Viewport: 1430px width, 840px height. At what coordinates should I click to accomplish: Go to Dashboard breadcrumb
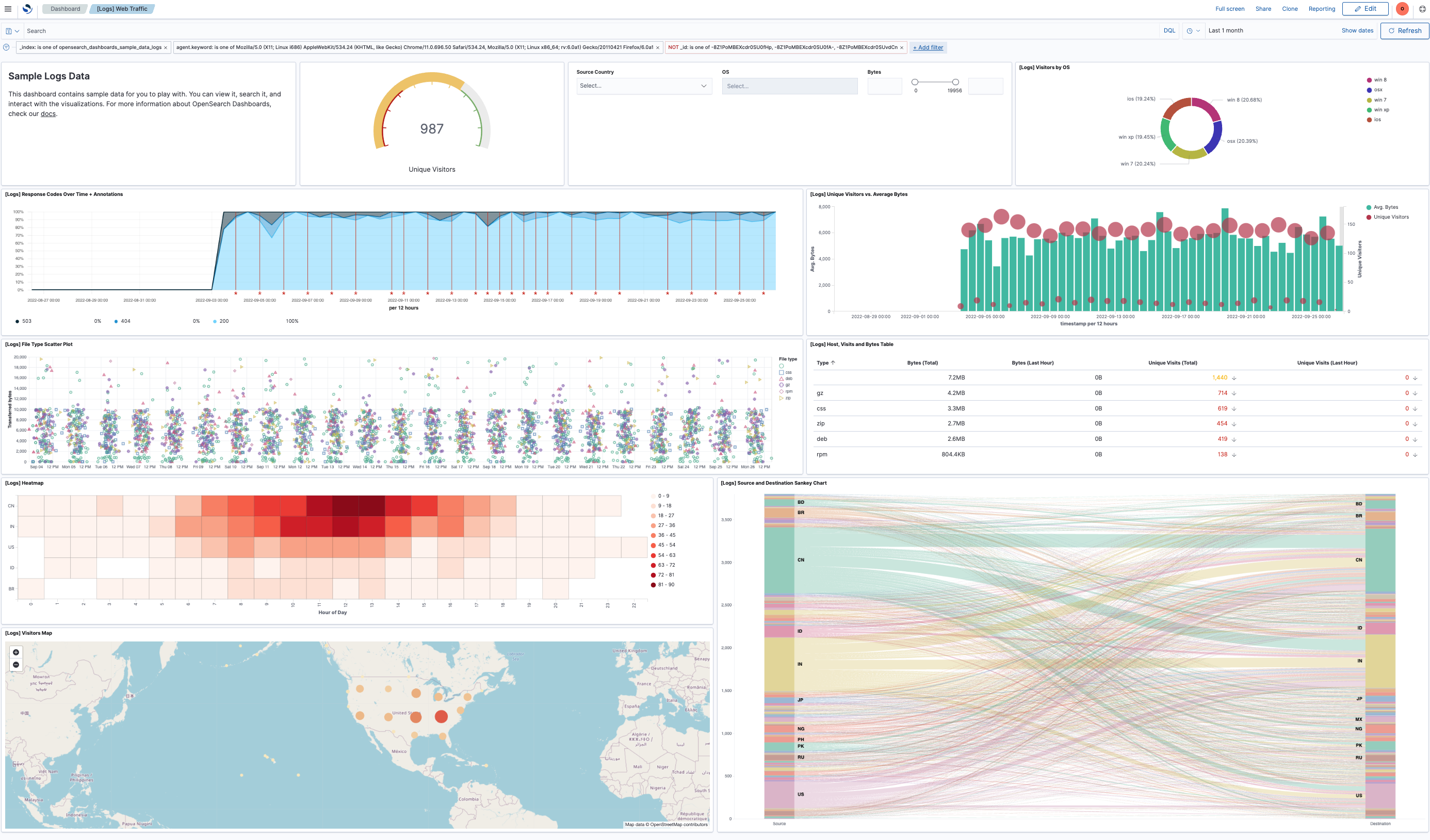(x=65, y=8)
